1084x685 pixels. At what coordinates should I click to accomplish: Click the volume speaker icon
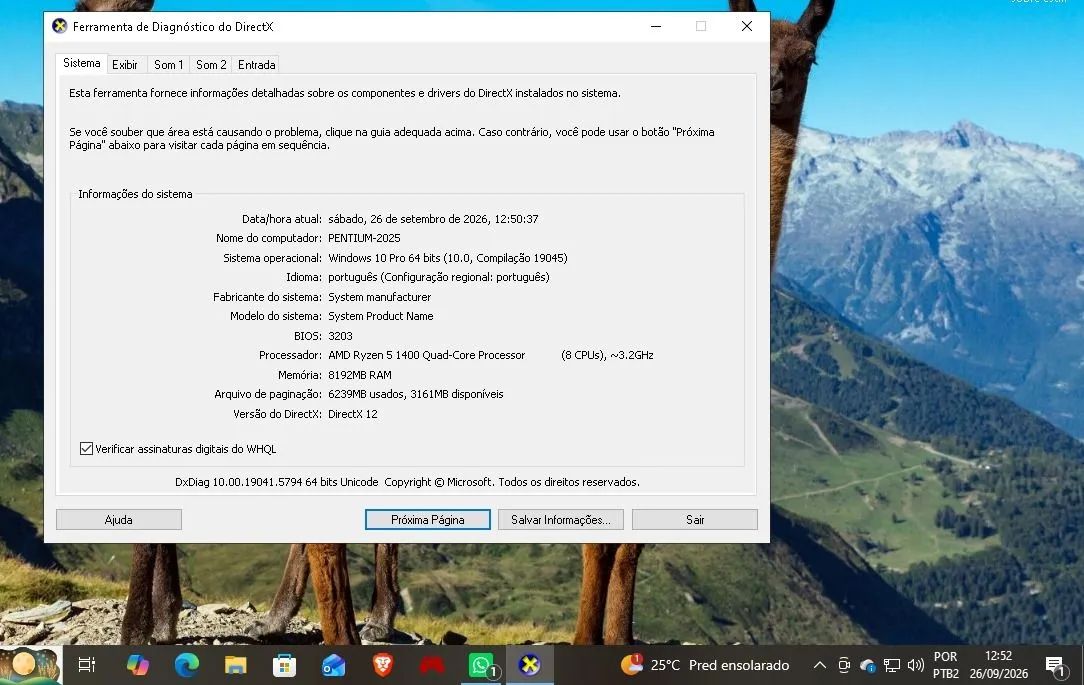[915, 665]
